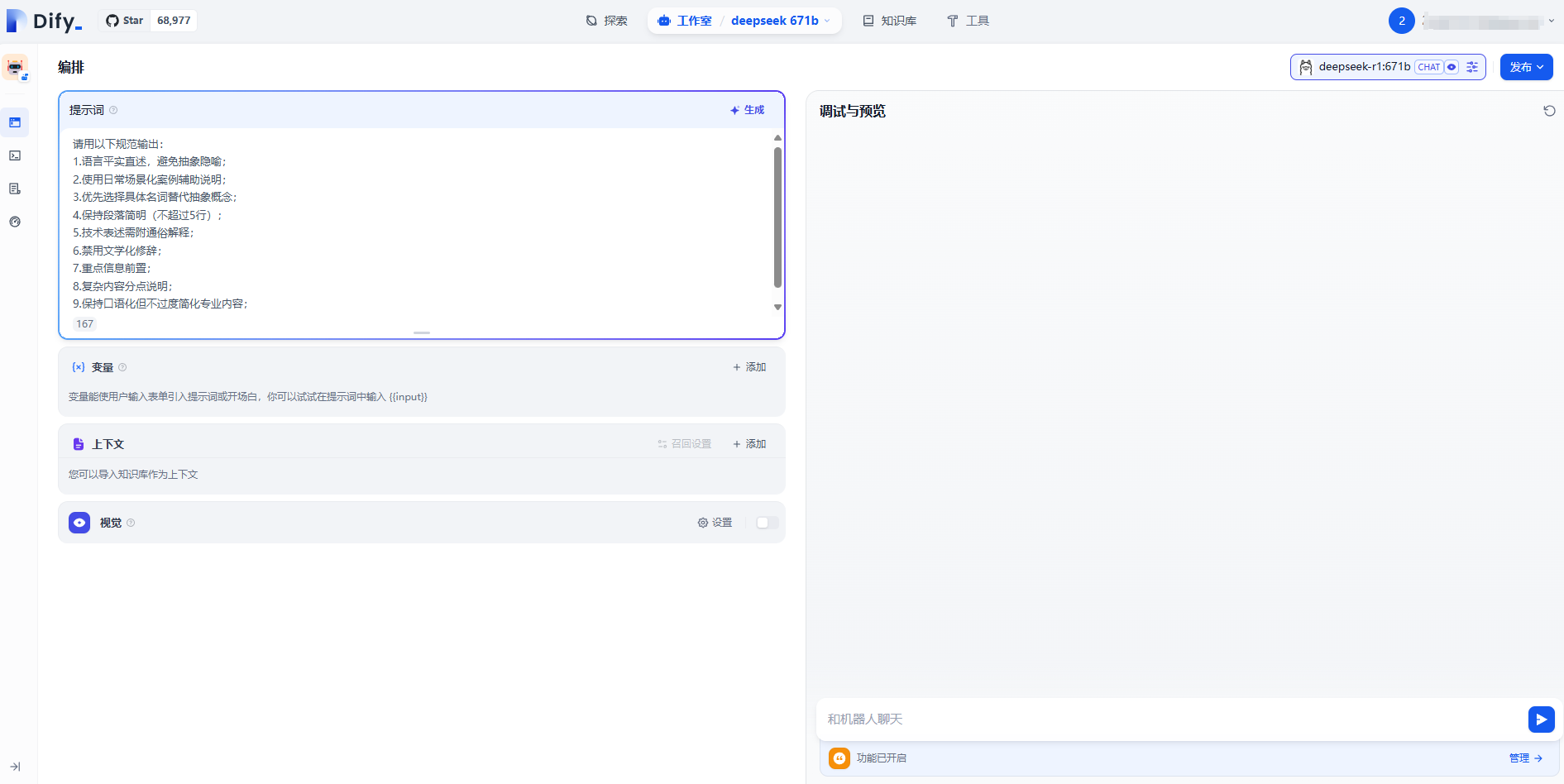Click the help icon beside 提示词
The height and width of the screenshot is (784, 1564).
[x=113, y=110]
